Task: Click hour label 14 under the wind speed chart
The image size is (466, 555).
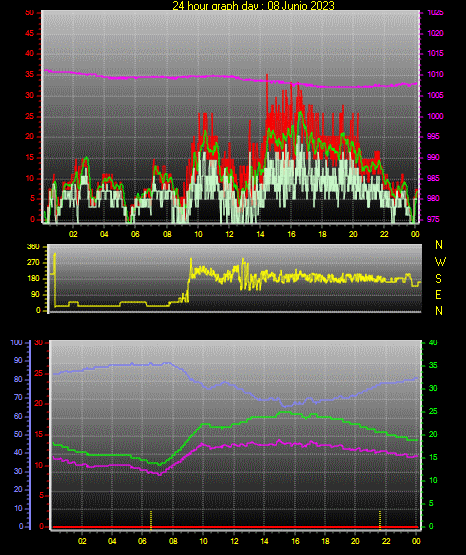Action: [260, 234]
